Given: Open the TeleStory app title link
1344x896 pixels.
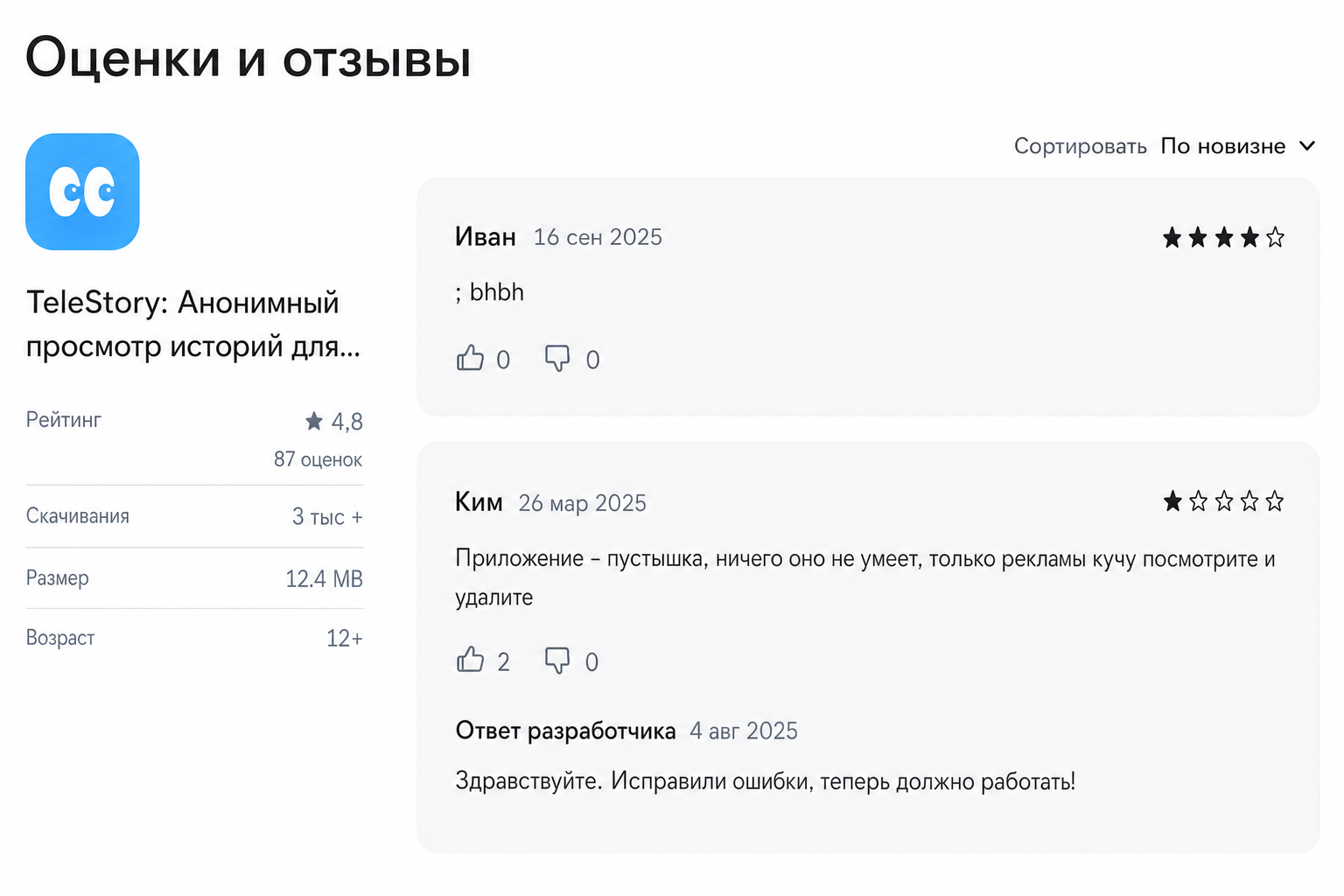Looking at the screenshot, I should point(193,324).
